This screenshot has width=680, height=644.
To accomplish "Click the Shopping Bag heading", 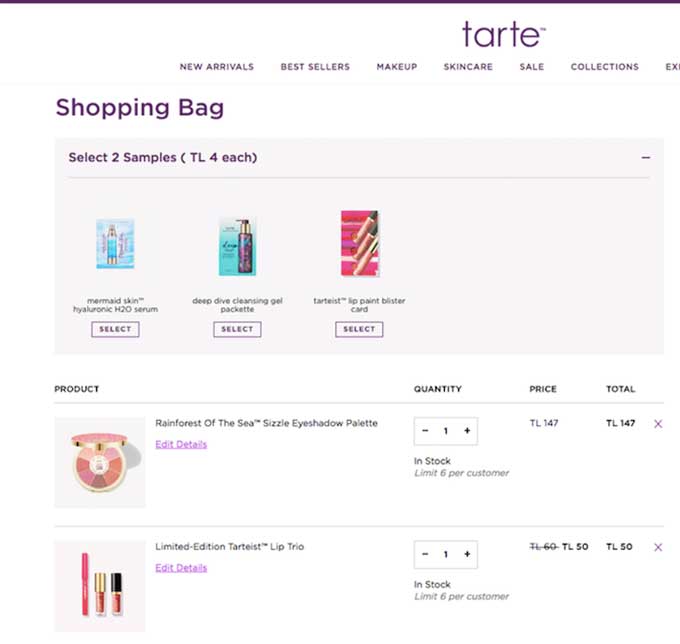I will pyautogui.click(x=140, y=108).
